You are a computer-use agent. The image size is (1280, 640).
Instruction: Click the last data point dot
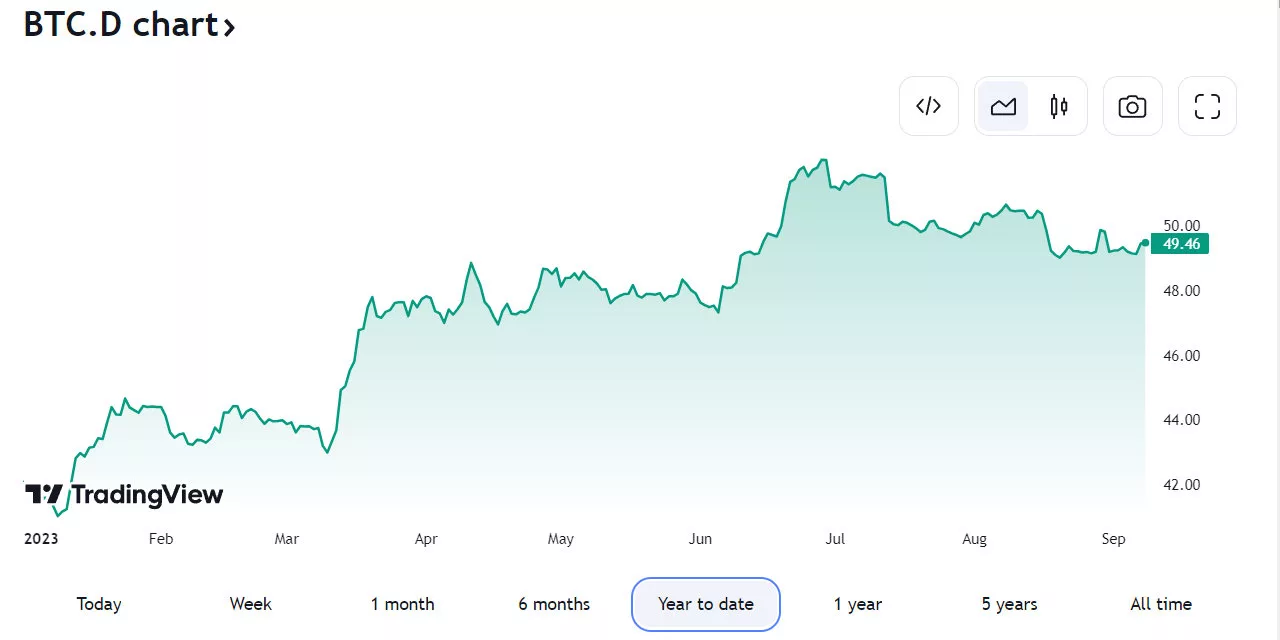click(x=1145, y=243)
